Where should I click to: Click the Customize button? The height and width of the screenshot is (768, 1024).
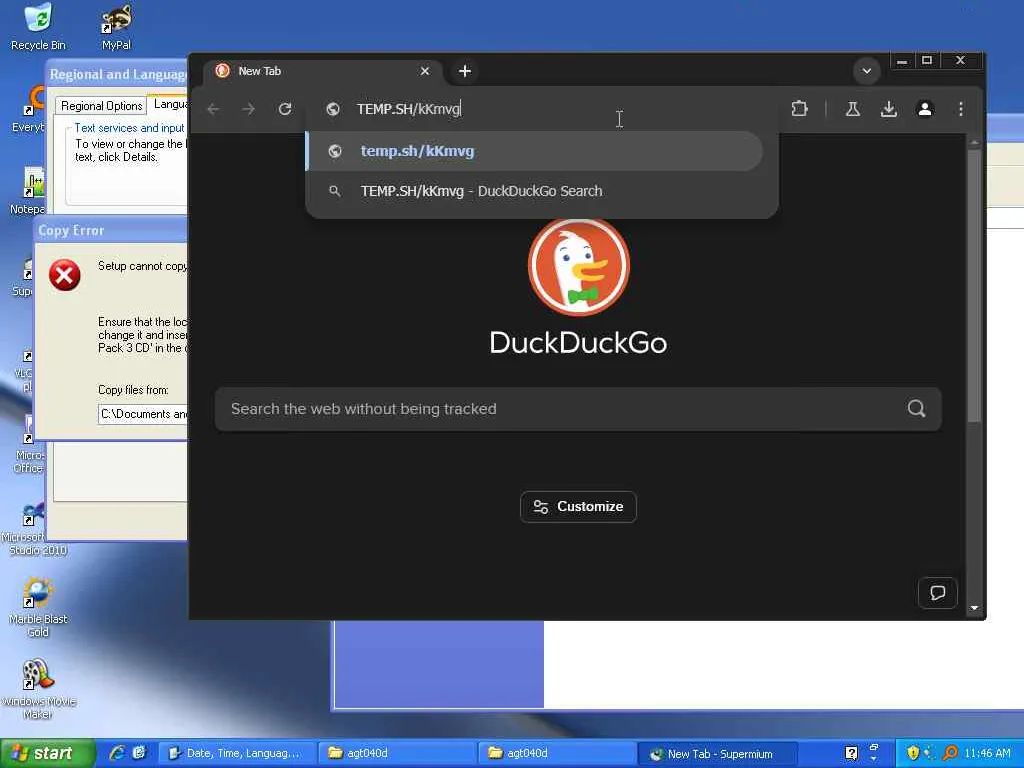[x=578, y=507]
